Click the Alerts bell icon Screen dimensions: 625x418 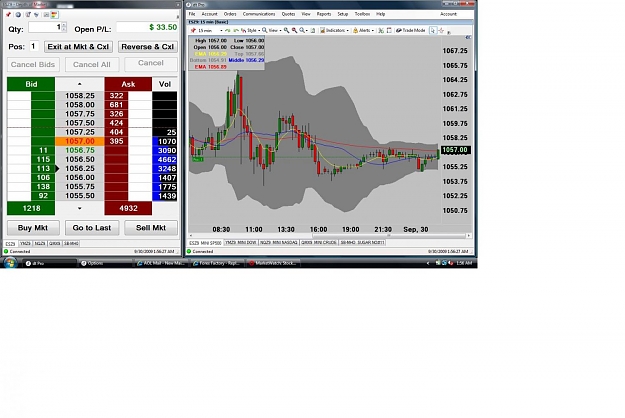pyautogui.click(x=356, y=30)
